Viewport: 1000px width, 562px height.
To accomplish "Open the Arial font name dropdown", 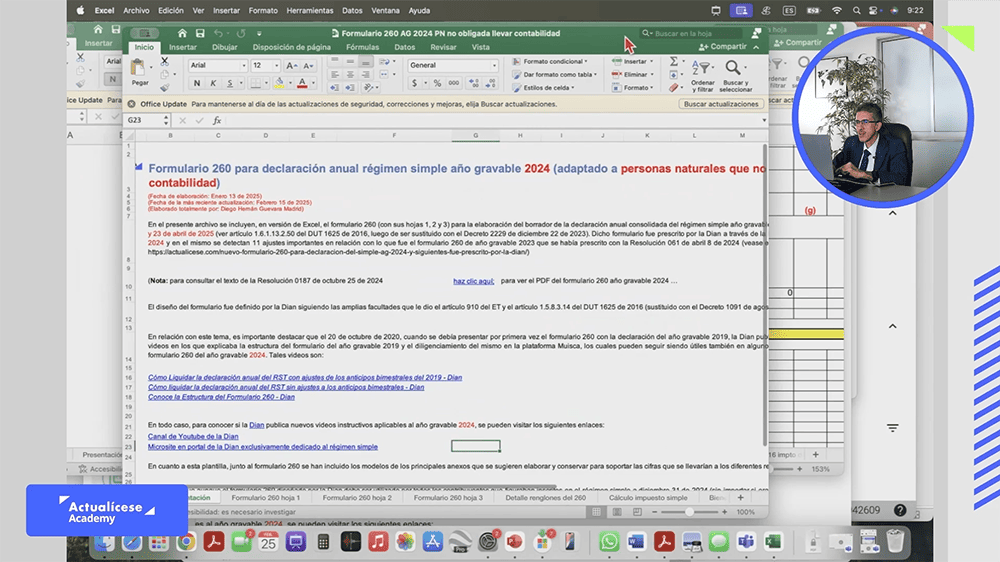I will [x=243, y=65].
